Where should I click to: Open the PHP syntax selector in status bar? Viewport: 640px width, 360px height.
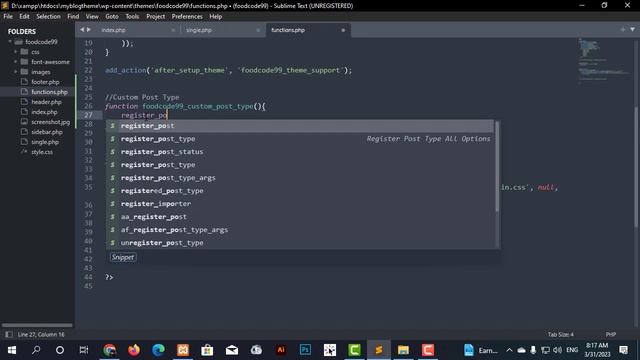click(611, 334)
